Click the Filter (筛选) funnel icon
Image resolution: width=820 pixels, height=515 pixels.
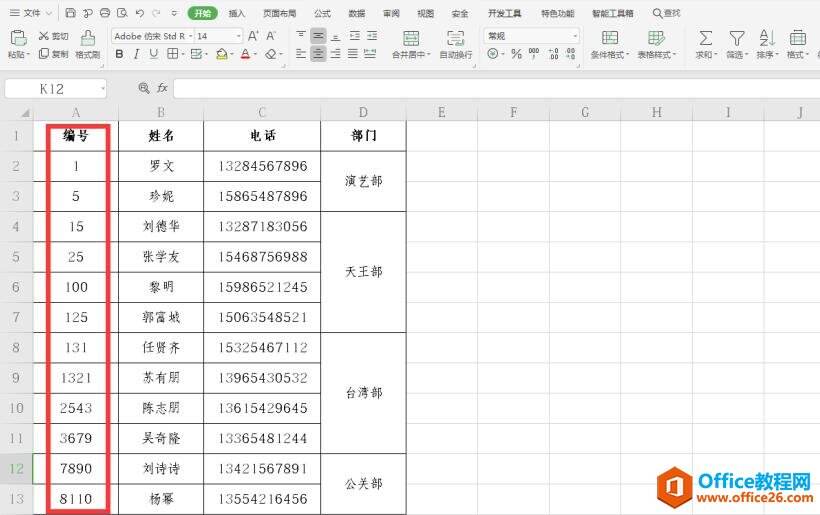pyautogui.click(x=736, y=39)
